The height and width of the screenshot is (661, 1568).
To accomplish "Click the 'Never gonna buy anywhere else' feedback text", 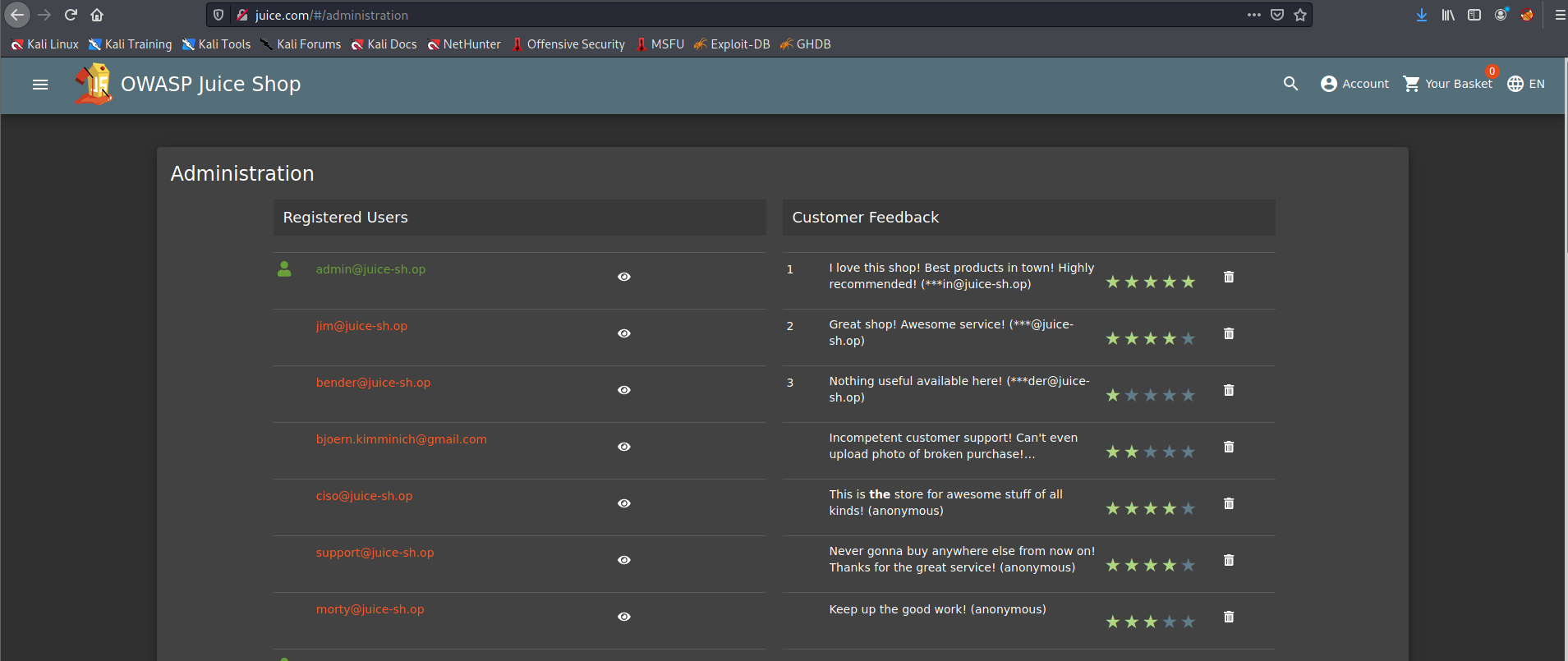I will point(962,559).
